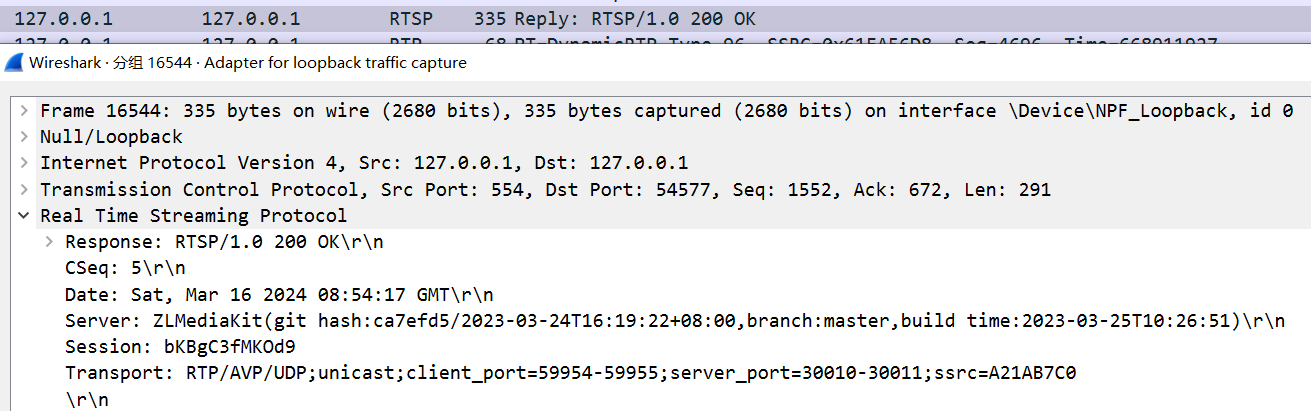Expand Internet Protocol Version 4 details
Image resolution: width=1311 pixels, height=411 pixels.
tap(24, 163)
